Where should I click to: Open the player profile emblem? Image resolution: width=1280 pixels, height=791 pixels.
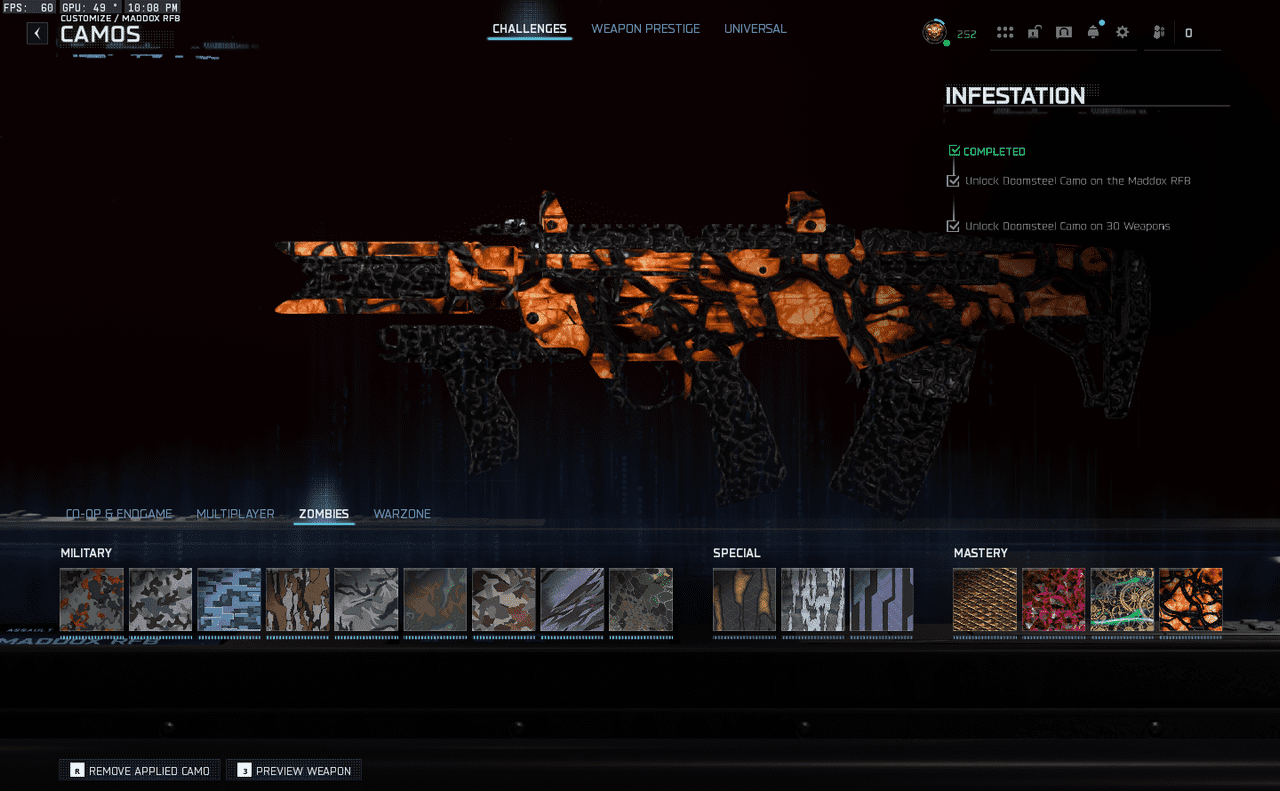pos(934,32)
